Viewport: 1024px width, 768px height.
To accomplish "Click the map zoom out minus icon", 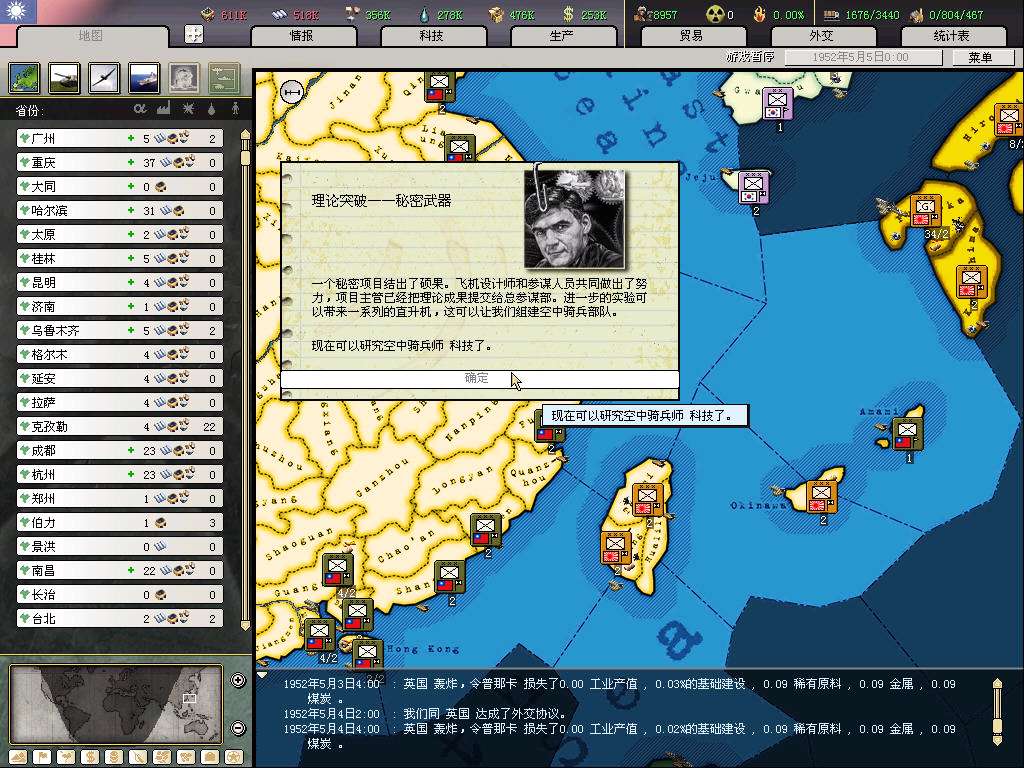I will pos(238,728).
